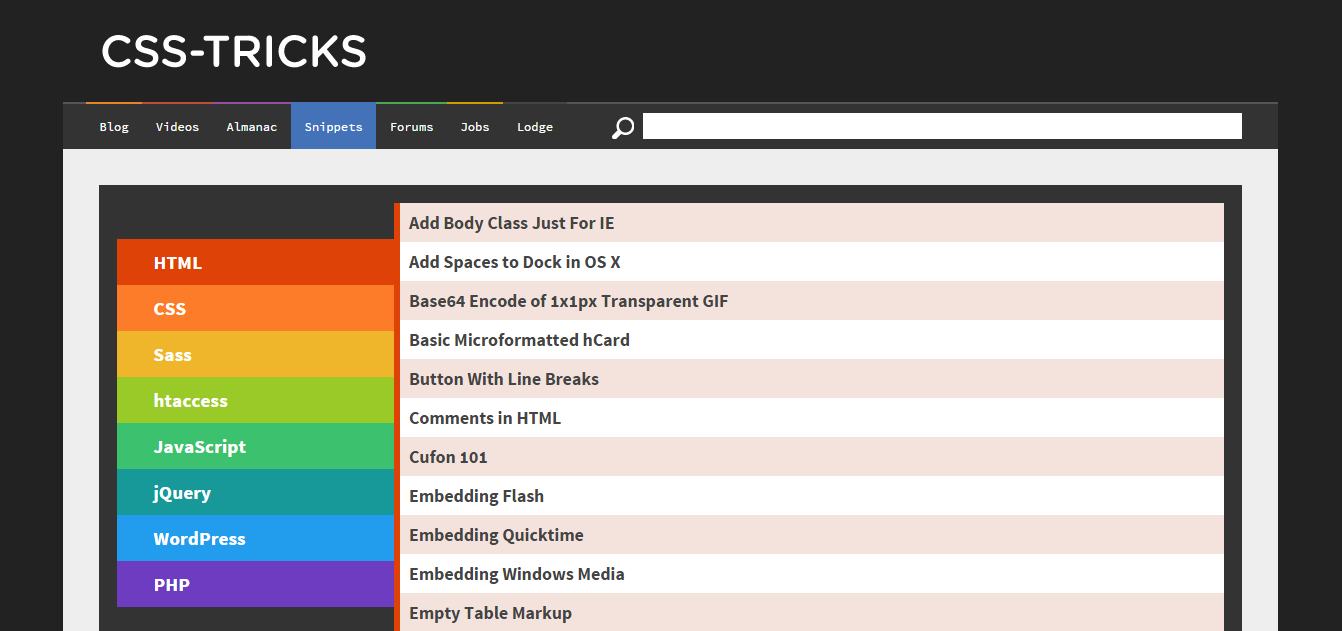The width and height of the screenshot is (1342, 631).
Task: Choose the PHP snippet category
Action: pyautogui.click(x=255, y=584)
